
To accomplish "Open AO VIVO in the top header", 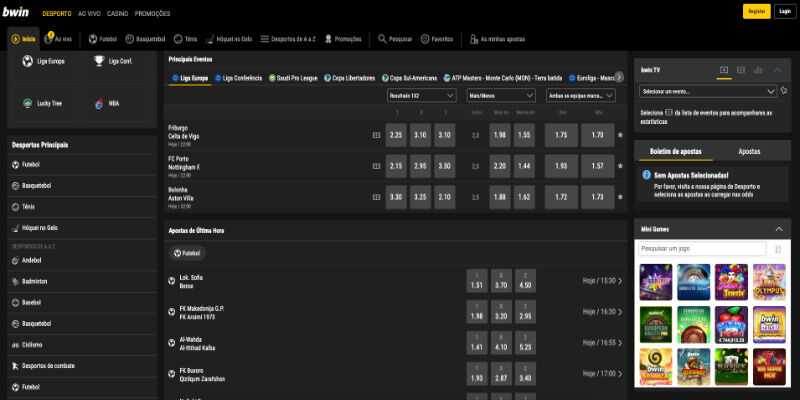I will pyautogui.click(x=89, y=14).
